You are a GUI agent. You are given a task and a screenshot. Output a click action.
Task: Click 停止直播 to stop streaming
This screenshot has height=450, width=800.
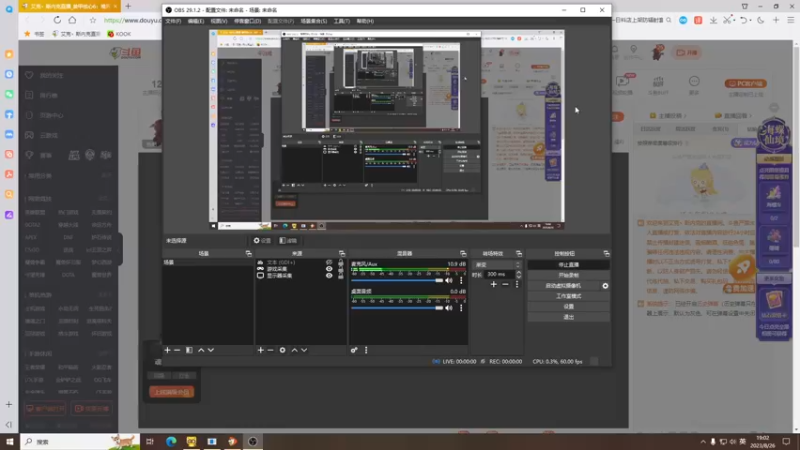568,265
